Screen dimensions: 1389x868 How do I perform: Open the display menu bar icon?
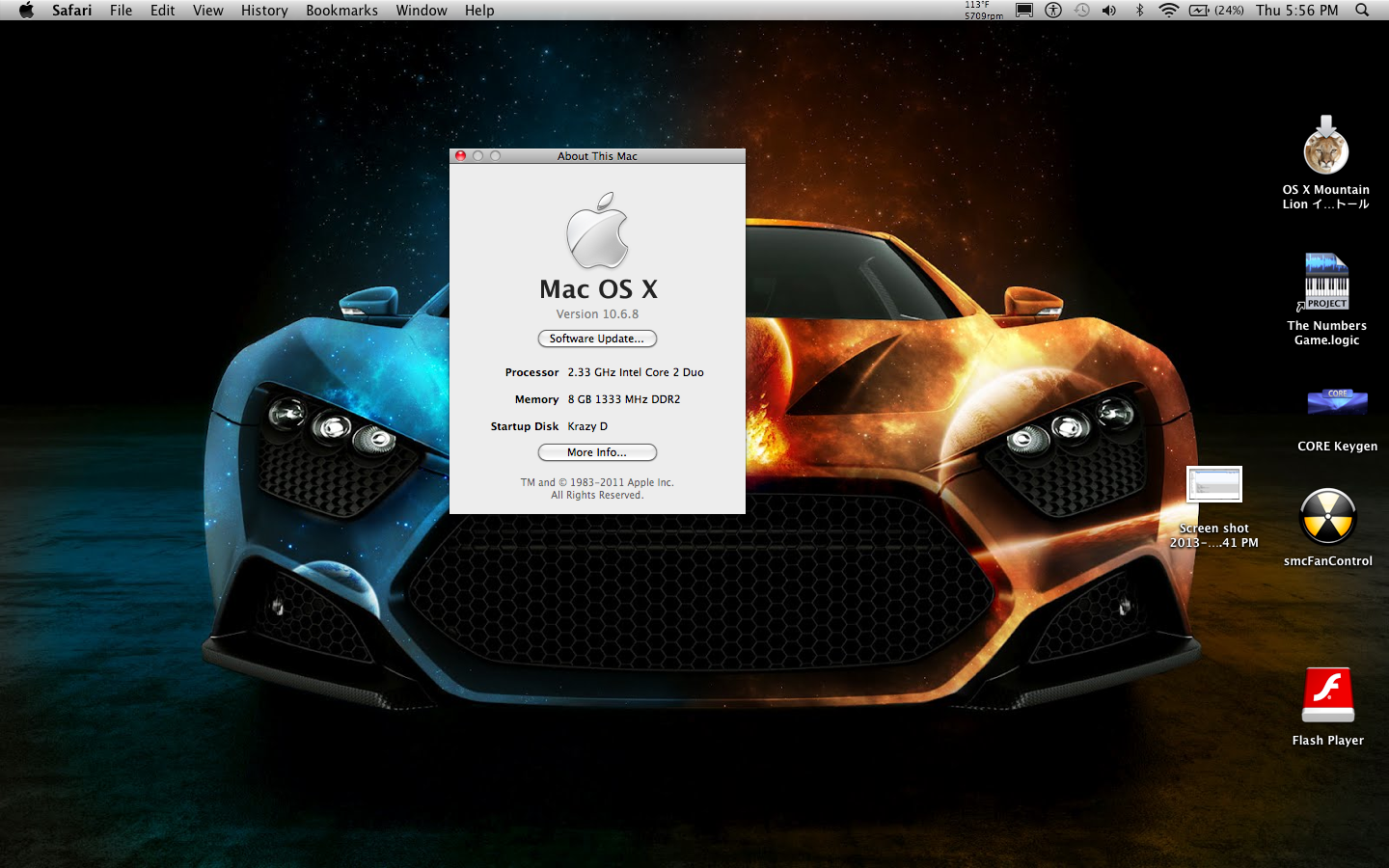point(1024,11)
